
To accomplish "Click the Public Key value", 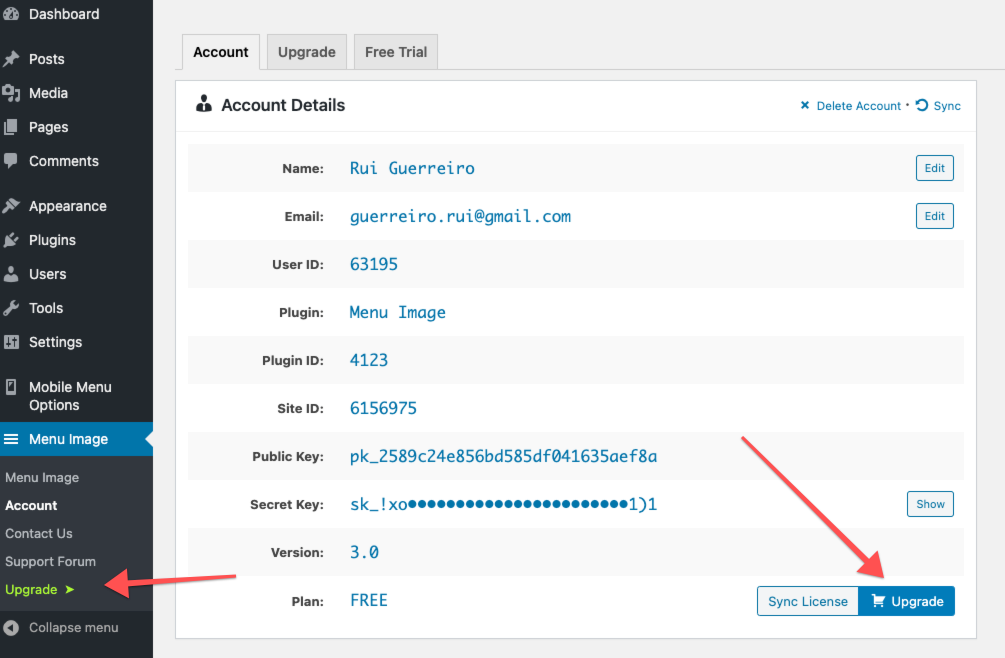I will [503, 456].
